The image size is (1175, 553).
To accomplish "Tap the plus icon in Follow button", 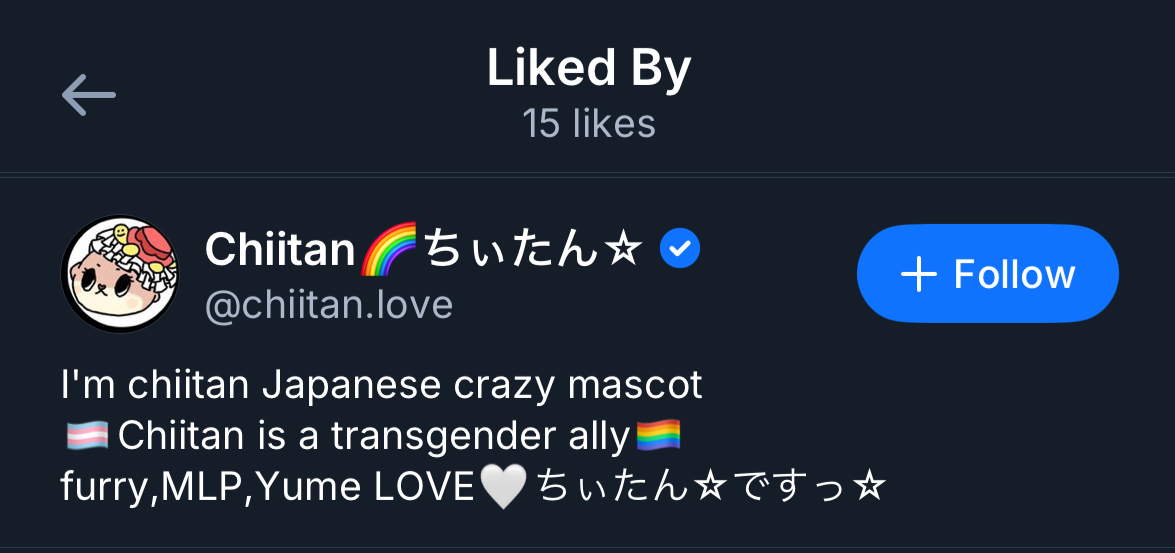I will 918,274.
